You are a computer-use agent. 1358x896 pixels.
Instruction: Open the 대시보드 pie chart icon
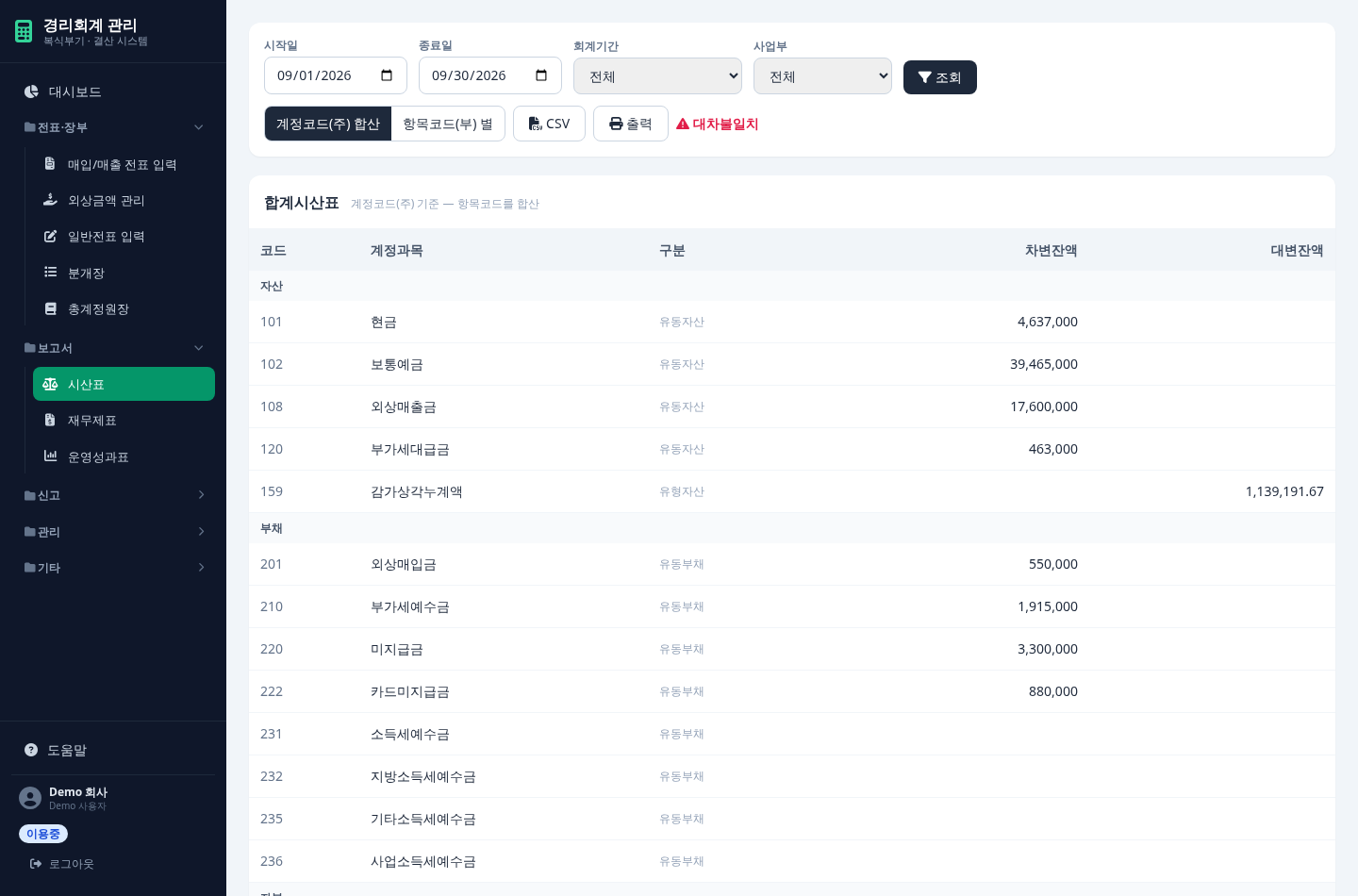click(31, 91)
